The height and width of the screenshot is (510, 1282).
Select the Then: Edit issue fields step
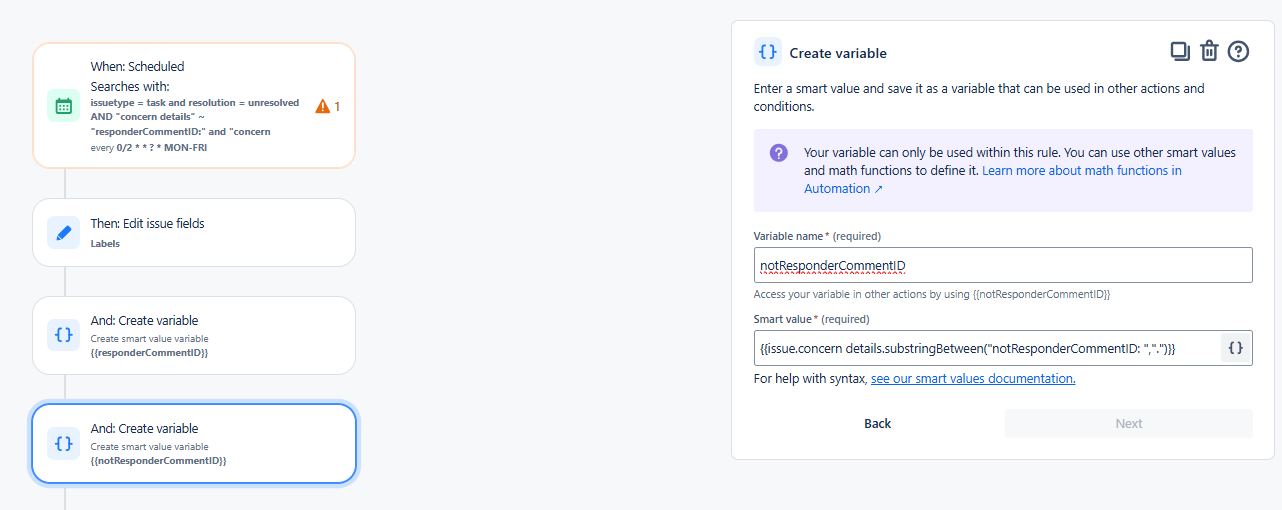click(194, 232)
